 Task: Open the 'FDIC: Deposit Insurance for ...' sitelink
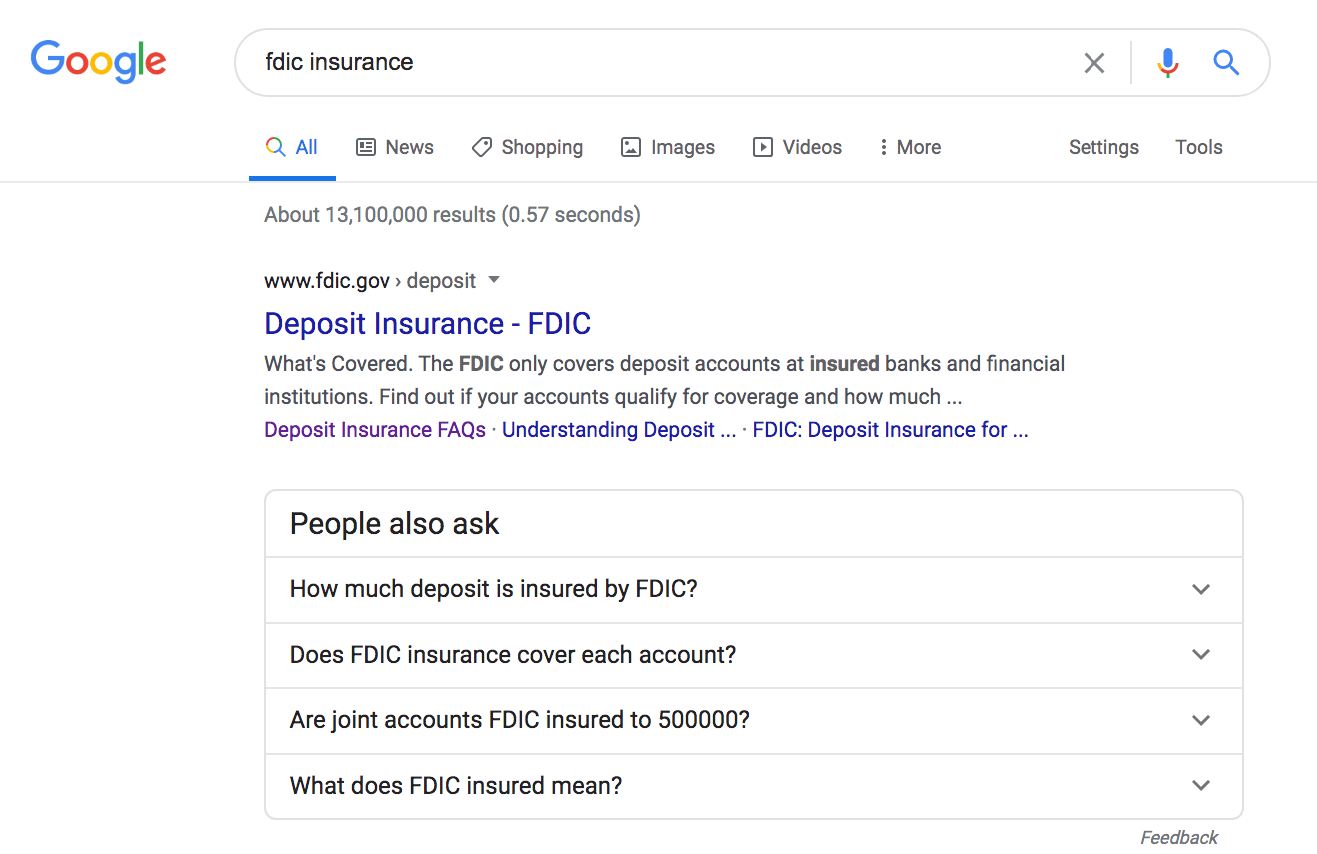tap(890, 430)
